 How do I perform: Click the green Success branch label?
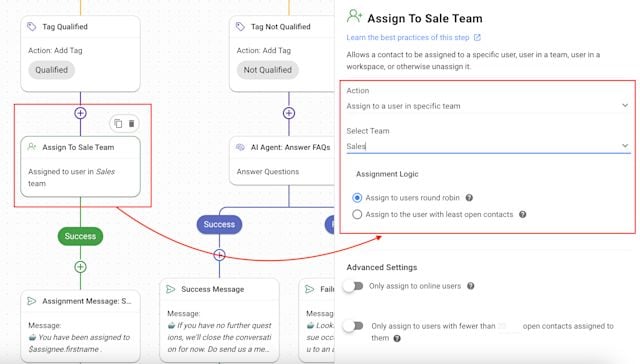point(80,236)
